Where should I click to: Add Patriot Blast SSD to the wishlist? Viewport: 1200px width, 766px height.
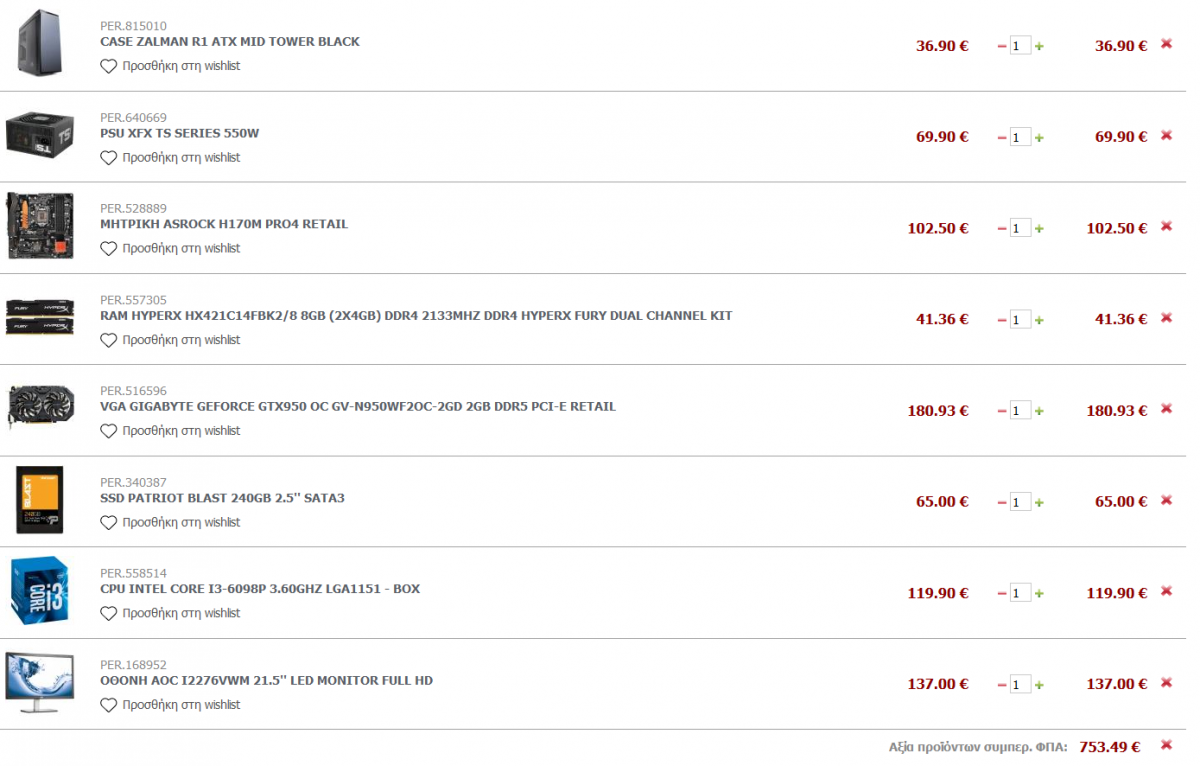(171, 523)
